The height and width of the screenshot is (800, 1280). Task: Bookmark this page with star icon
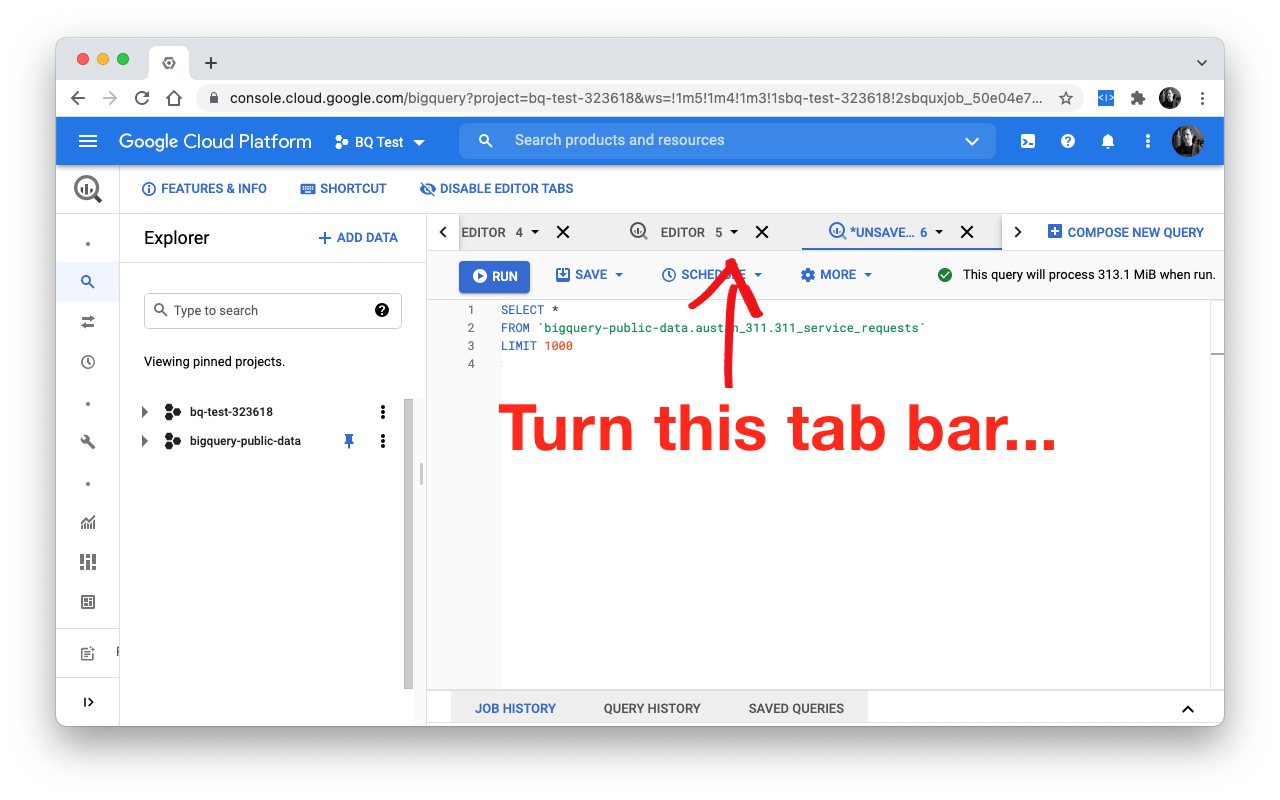(x=1066, y=98)
